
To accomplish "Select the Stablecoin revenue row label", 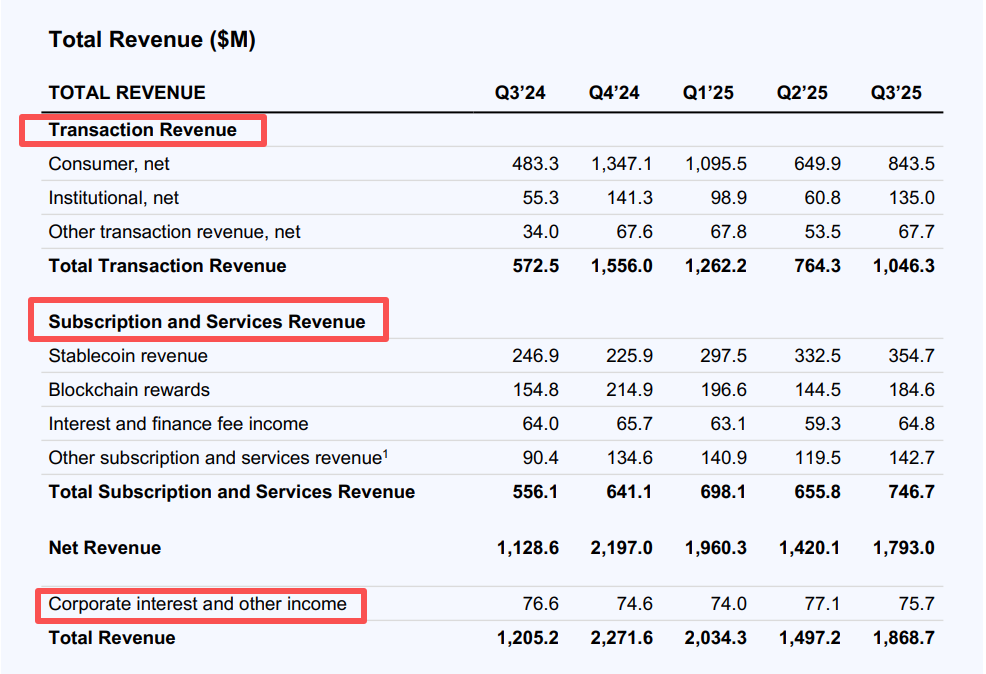I will tap(128, 356).
